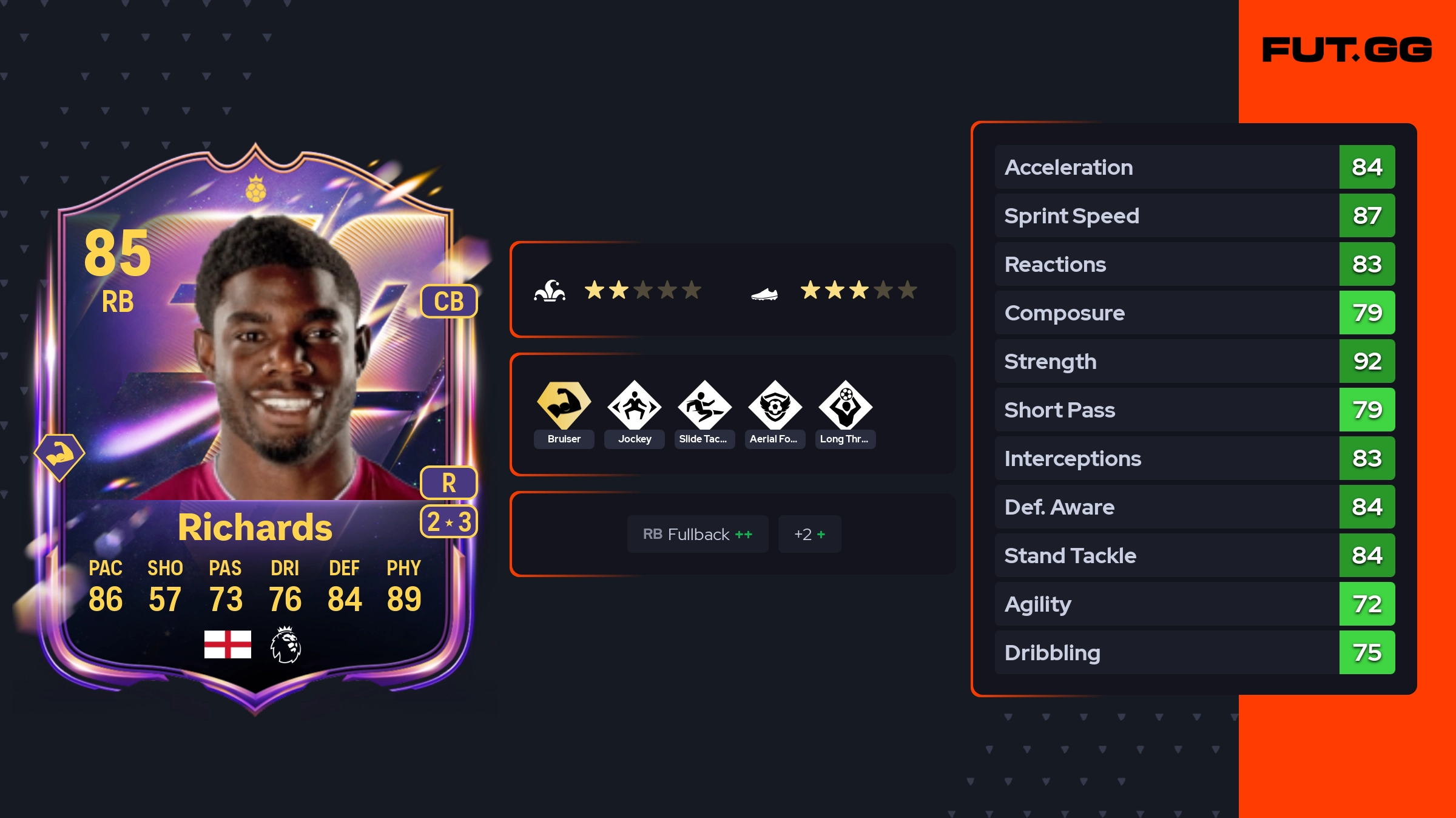Open the FUT.GG logo link
Viewport: 1456px width, 818px height.
coord(1347,50)
